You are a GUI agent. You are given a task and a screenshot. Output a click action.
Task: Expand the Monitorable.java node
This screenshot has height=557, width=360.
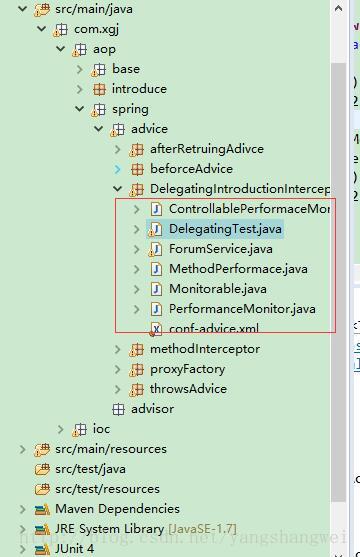pos(137,289)
